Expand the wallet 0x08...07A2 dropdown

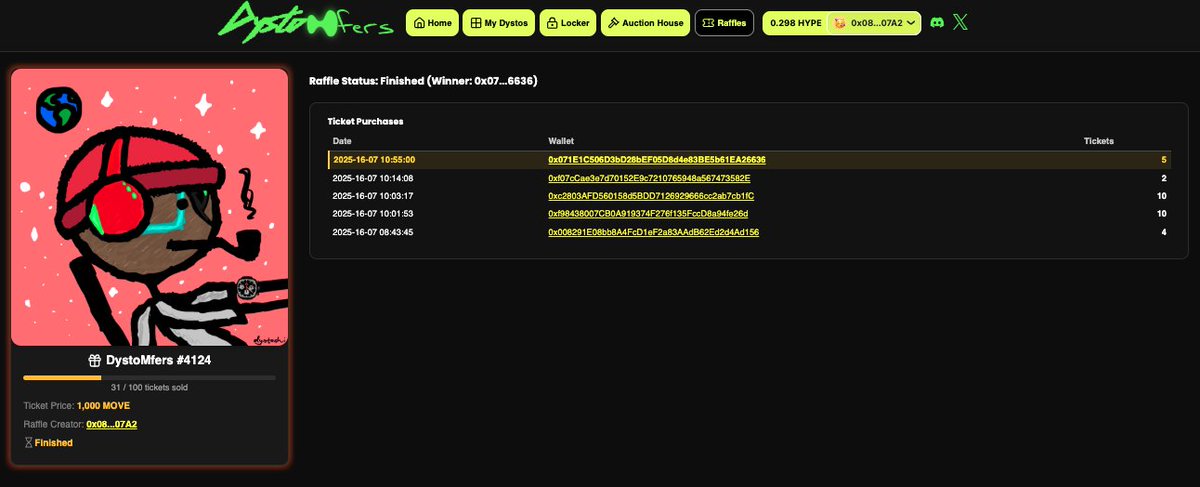(874, 22)
